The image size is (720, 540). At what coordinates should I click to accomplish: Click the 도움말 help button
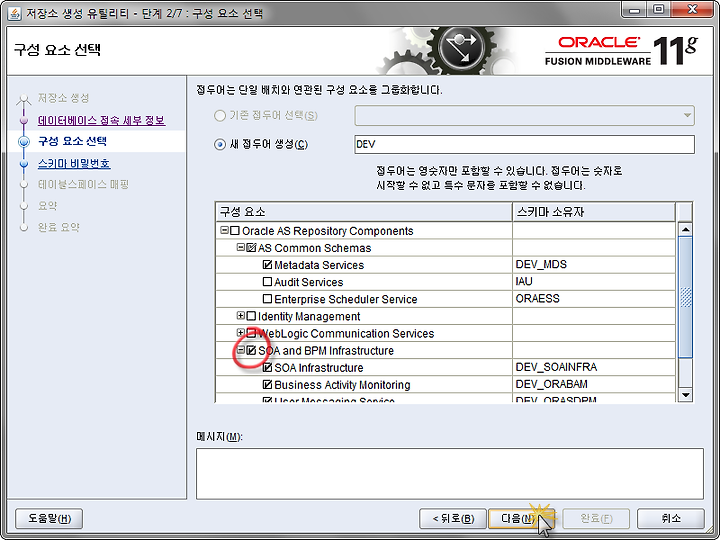[49, 519]
